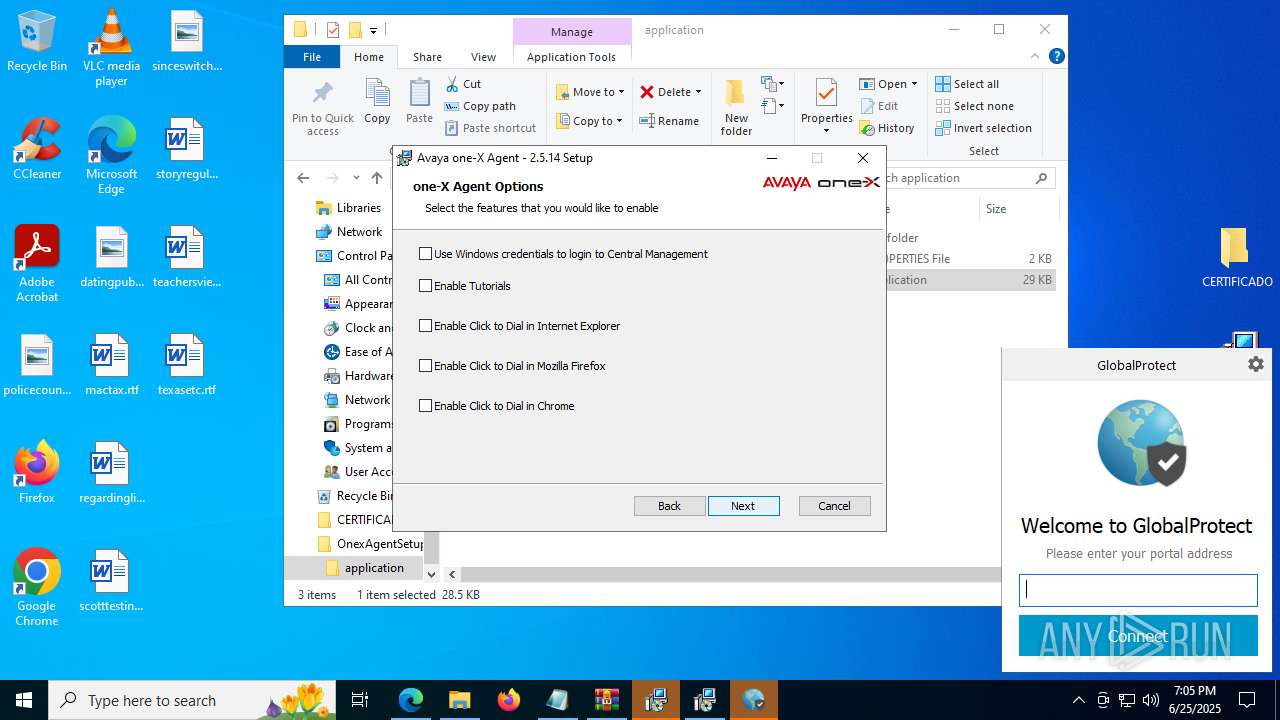Focus the GlobalProtect portal address field
This screenshot has width=1280, height=720.
(1138, 590)
